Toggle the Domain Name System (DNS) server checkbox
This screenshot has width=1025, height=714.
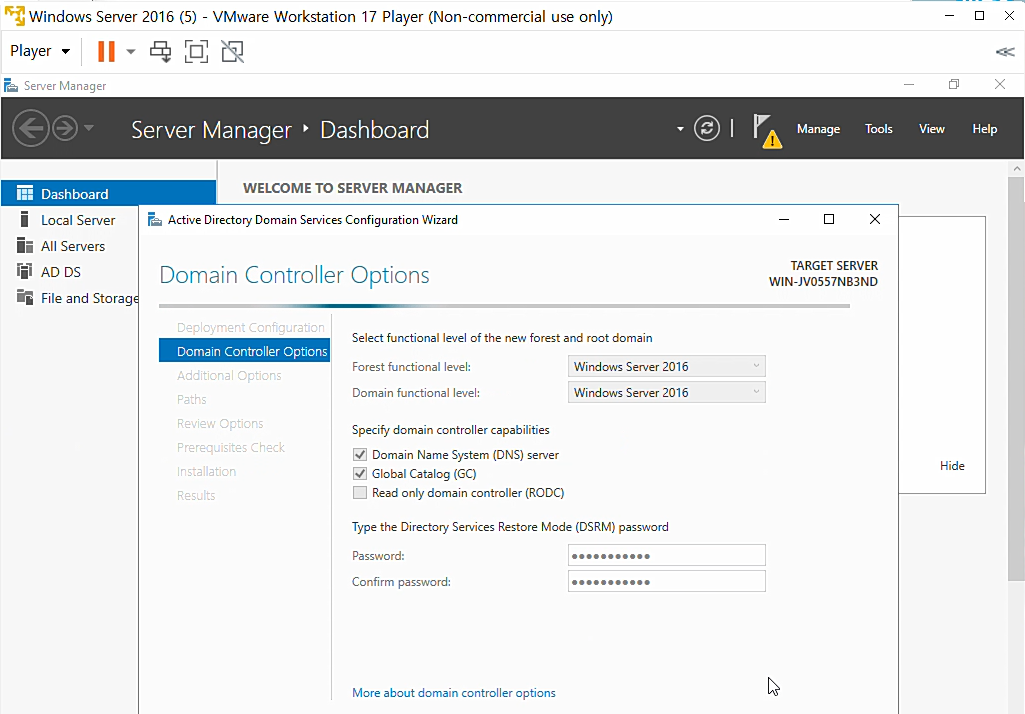pyautogui.click(x=360, y=454)
